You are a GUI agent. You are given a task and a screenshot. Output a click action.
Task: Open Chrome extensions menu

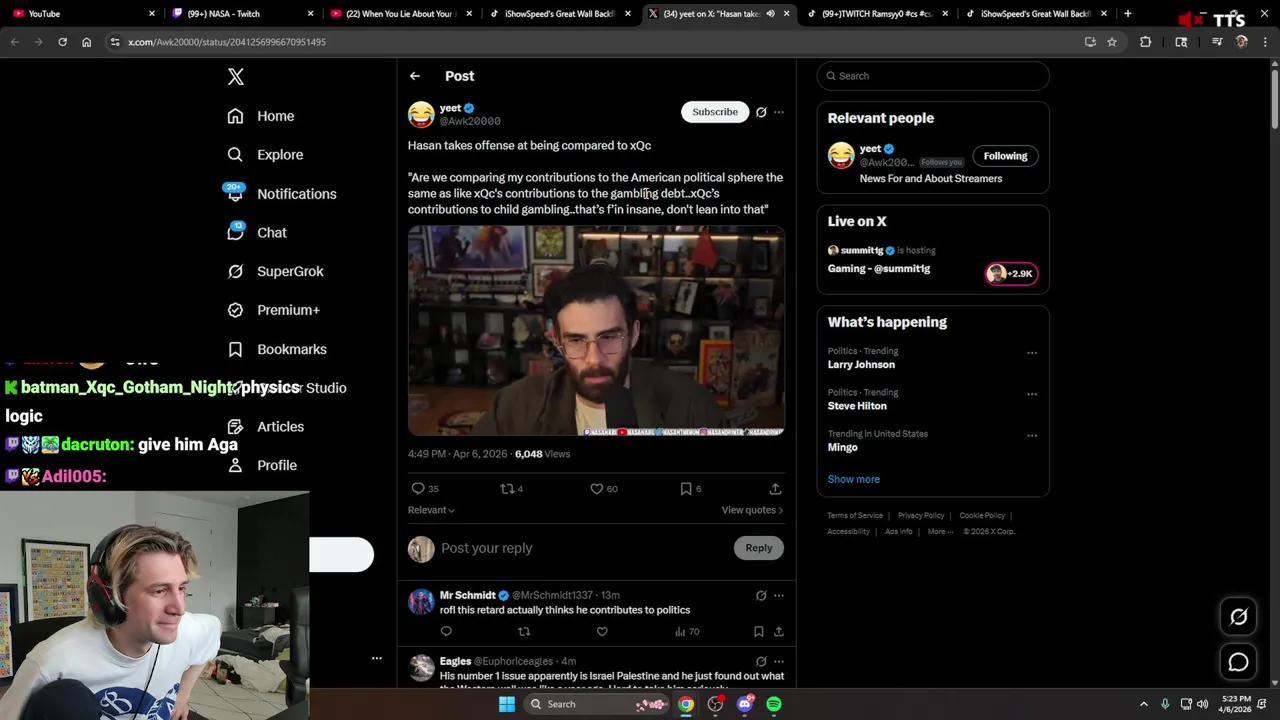click(x=1146, y=42)
